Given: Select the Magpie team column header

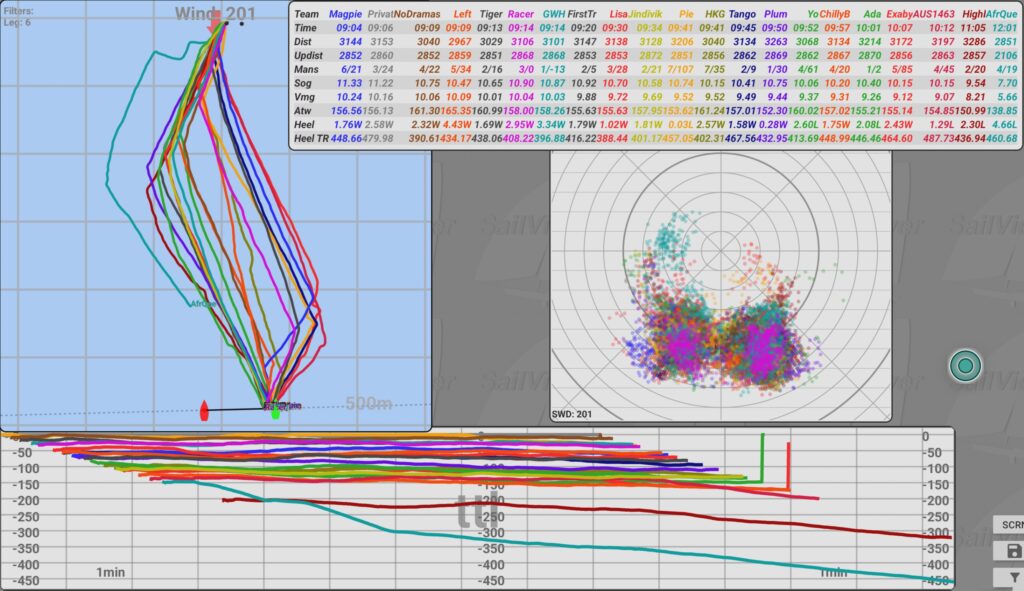Looking at the screenshot, I should pyautogui.click(x=345, y=14).
